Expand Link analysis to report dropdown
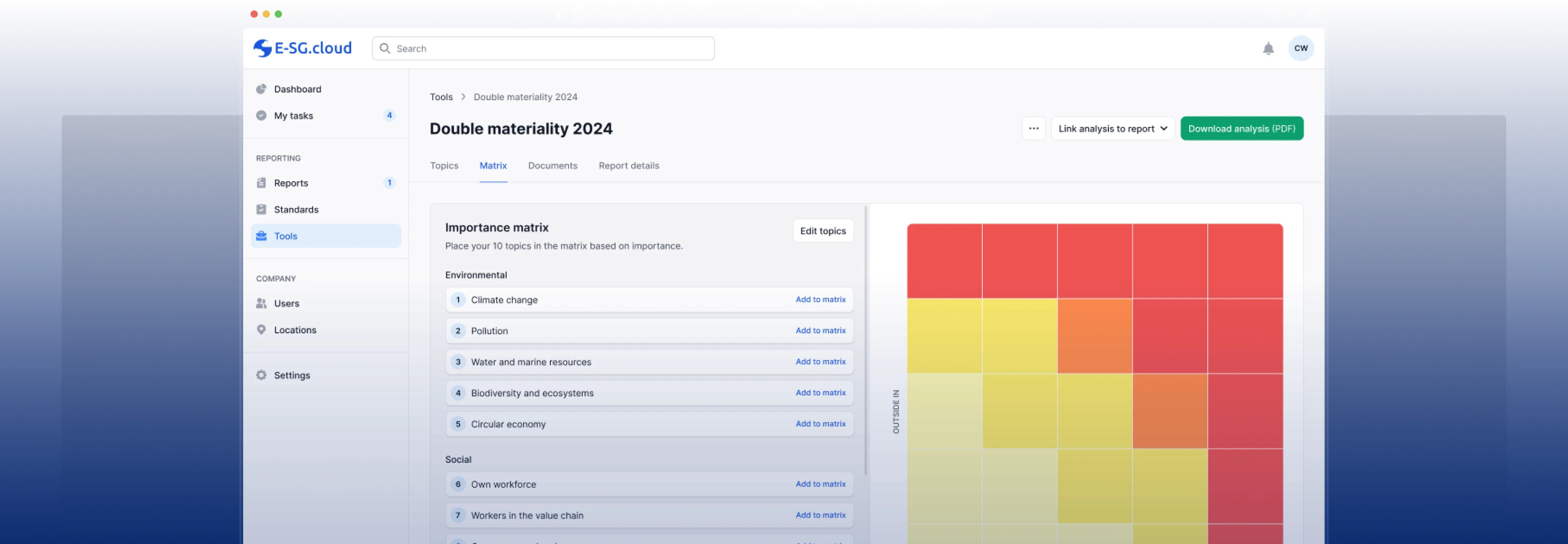 pos(1112,128)
